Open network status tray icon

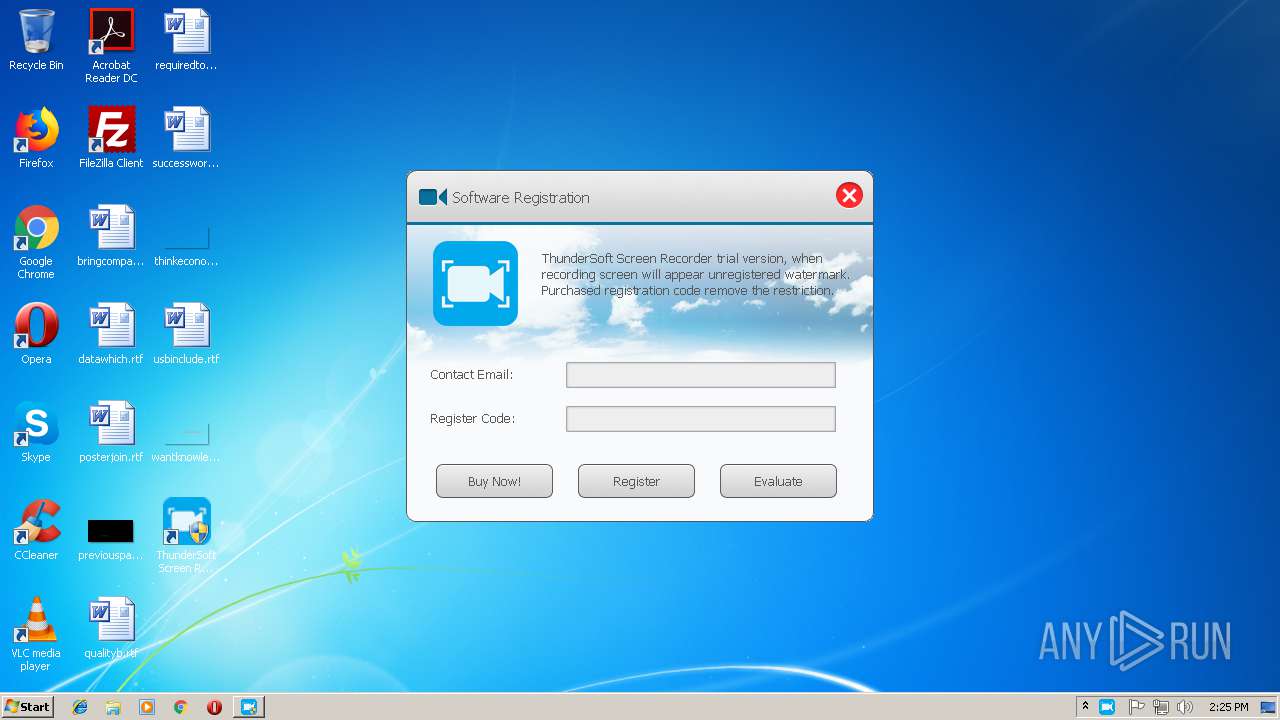[1161, 707]
